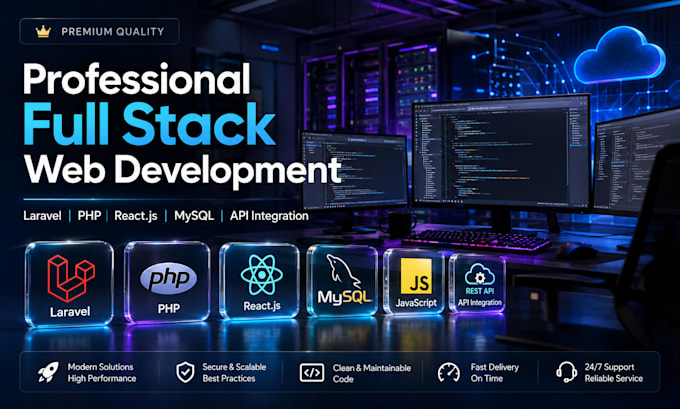Click the PHP logo tile
Image resolution: width=680 pixels, height=409 pixels.
tap(167, 282)
